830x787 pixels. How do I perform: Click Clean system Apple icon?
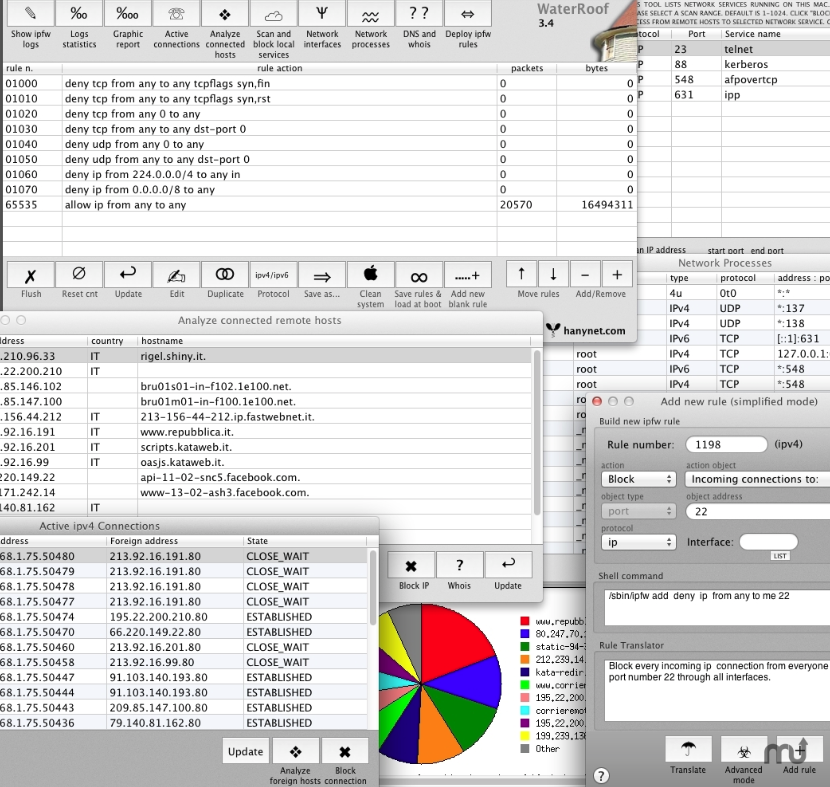[x=371, y=275]
